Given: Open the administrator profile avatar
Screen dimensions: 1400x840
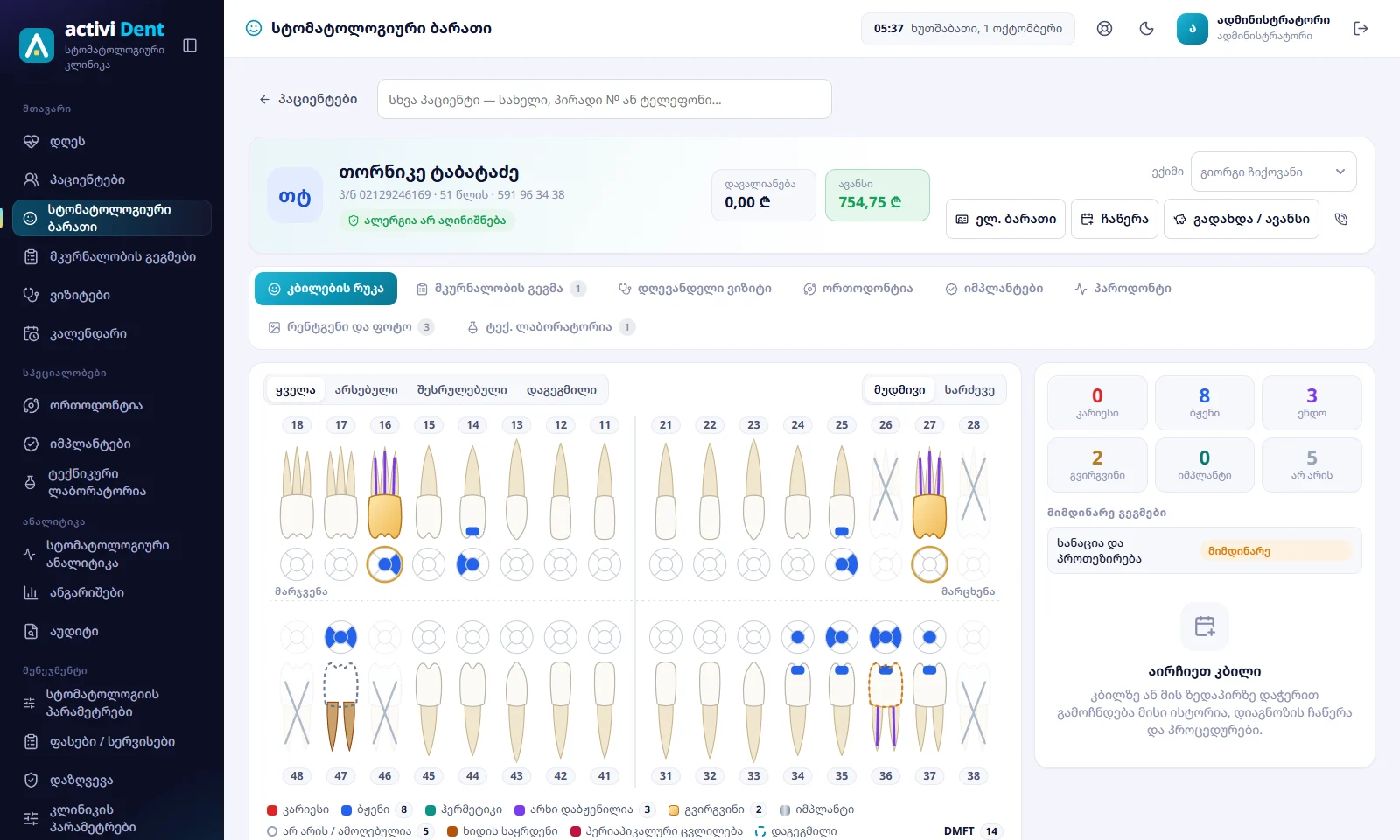Looking at the screenshot, I should coord(1192,29).
